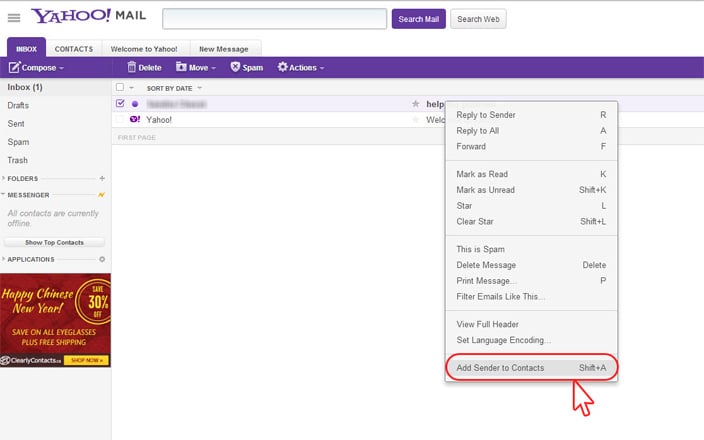Viewport: 704px width, 440px height.
Task: Click the Delete trash can icon
Action: pyautogui.click(x=131, y=67)
